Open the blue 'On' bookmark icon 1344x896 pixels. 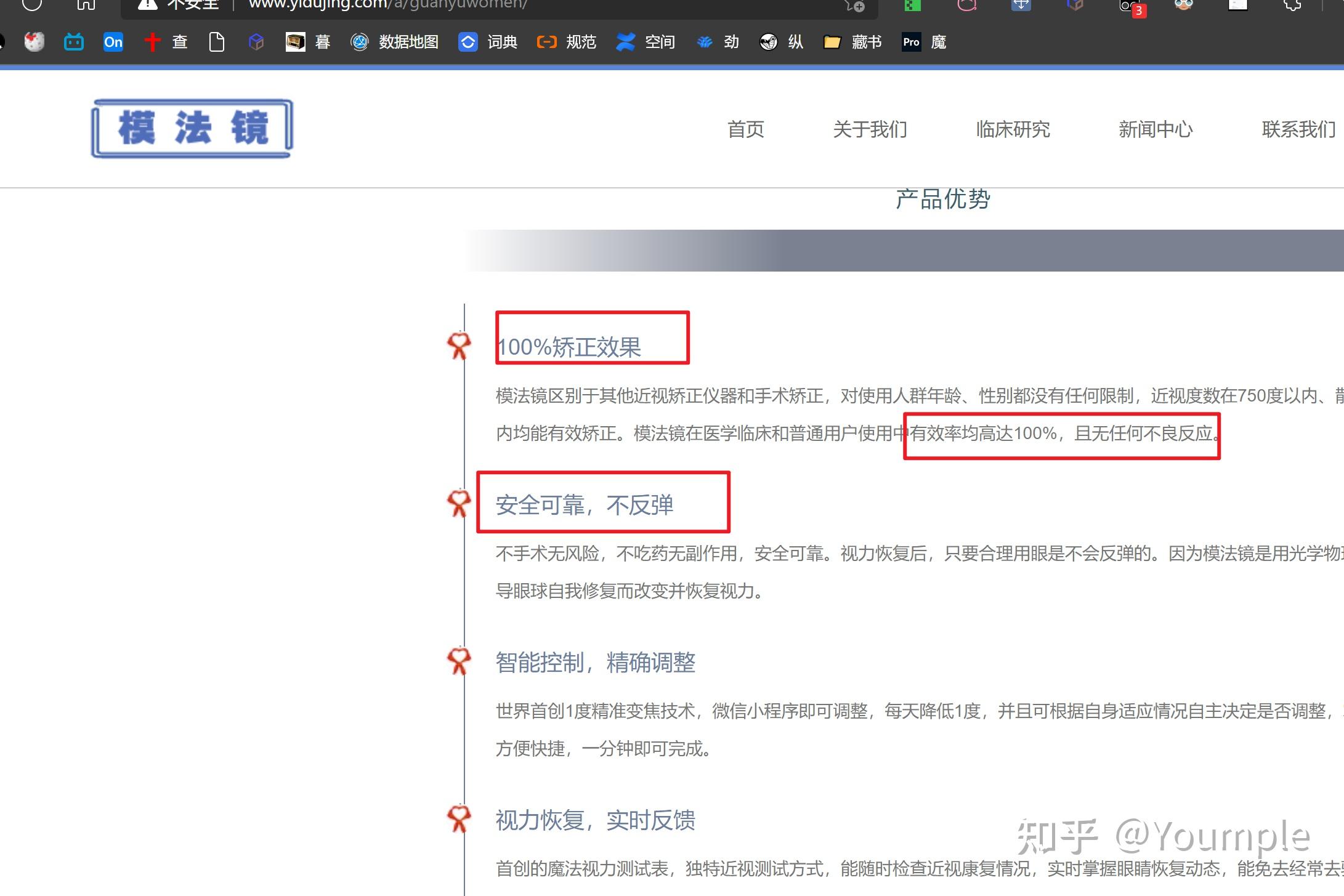[x=113, y=42]
